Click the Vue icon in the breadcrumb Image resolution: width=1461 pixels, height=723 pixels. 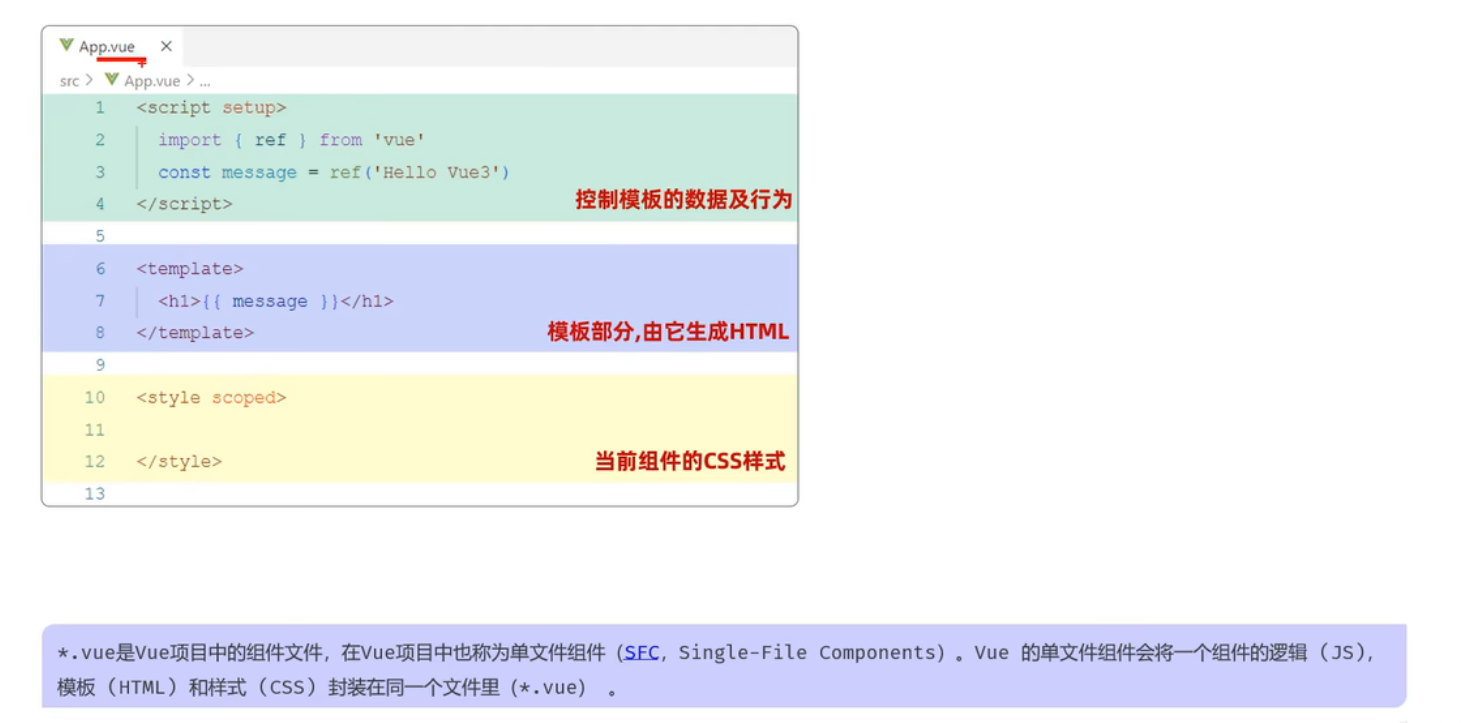click(112, 79)
